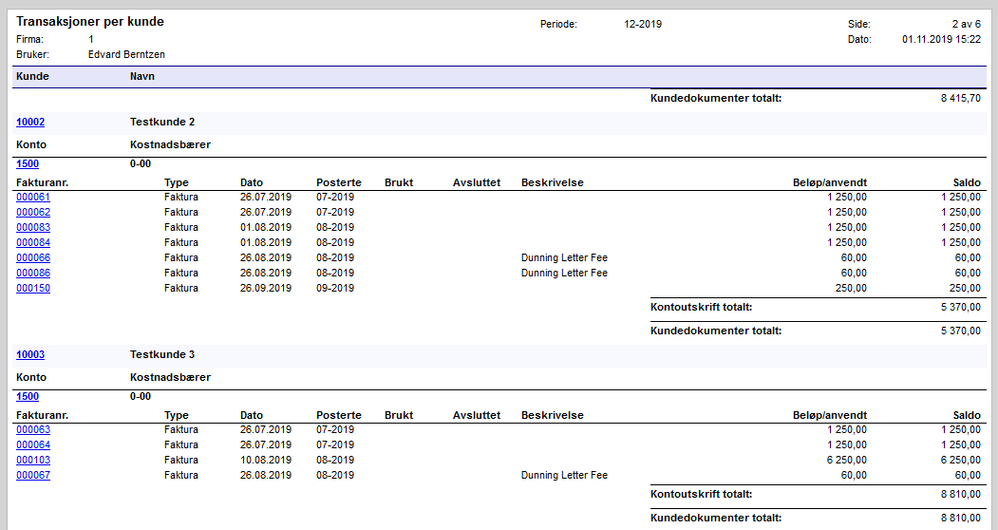Open invoice 000084

(x=33, y=243)
